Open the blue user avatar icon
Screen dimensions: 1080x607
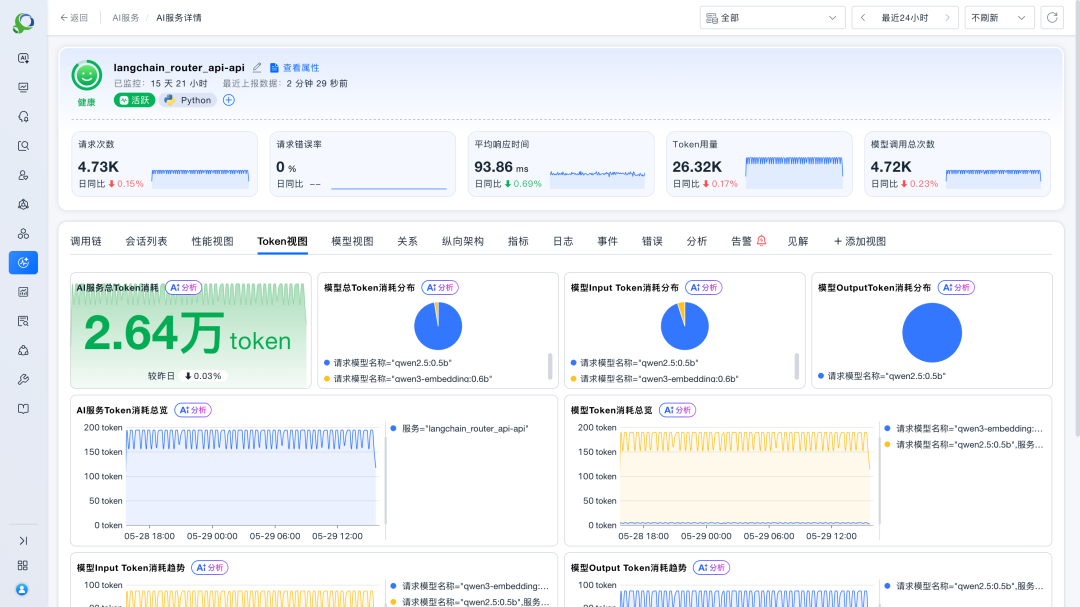[x=22, y=590]
